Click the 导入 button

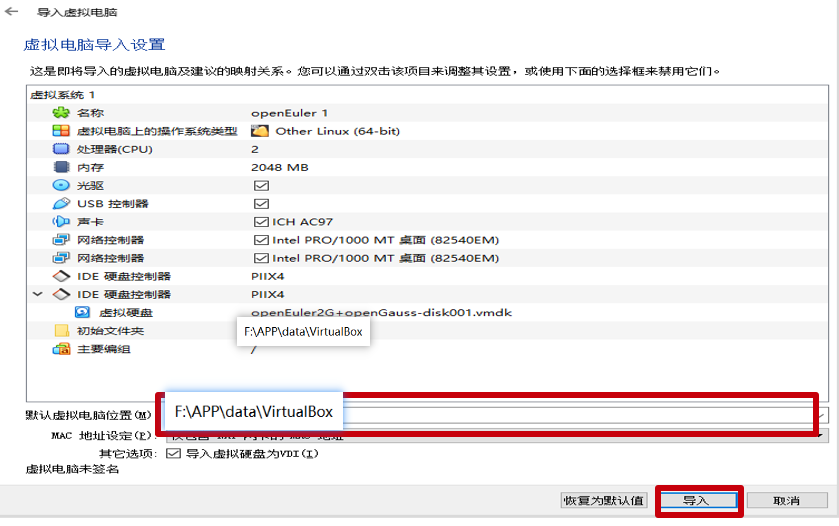(698, 500)
